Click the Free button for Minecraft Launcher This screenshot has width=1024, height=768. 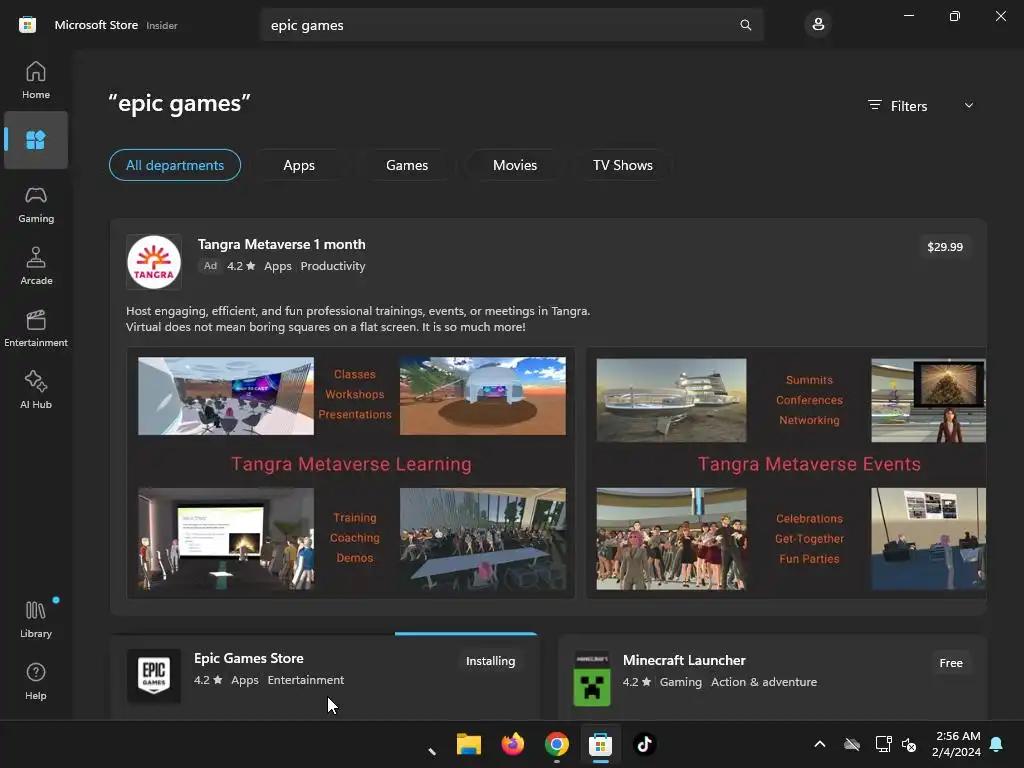point(951,663)
